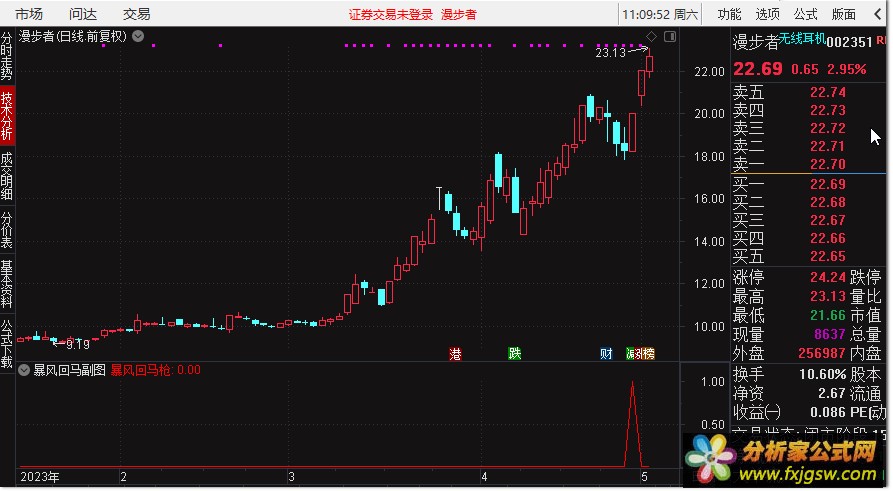The image size is (893, 491).
Task: Select the 无线耳机 concept tag
Action: [802, 39]
